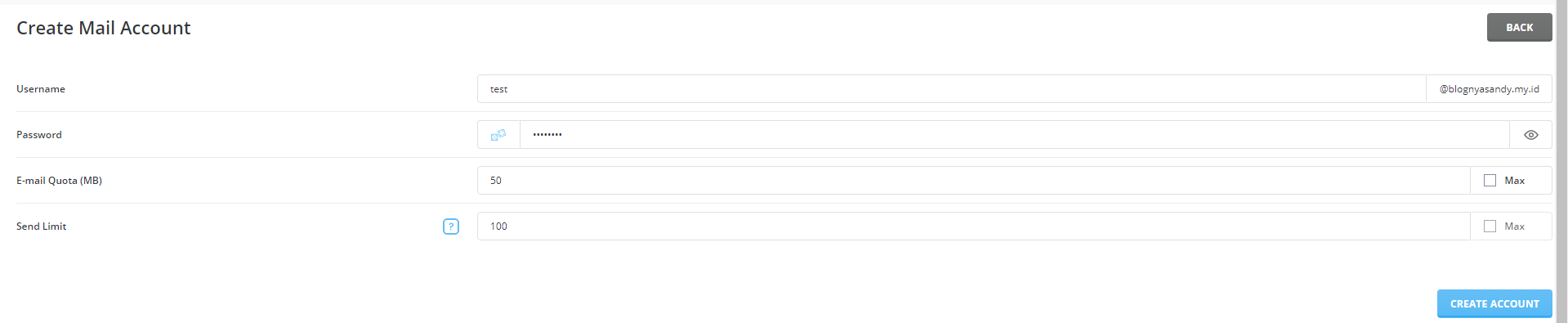Focus the Username field containing test
The height and width of the screenshot is (323, 1568).
point(952,89)
